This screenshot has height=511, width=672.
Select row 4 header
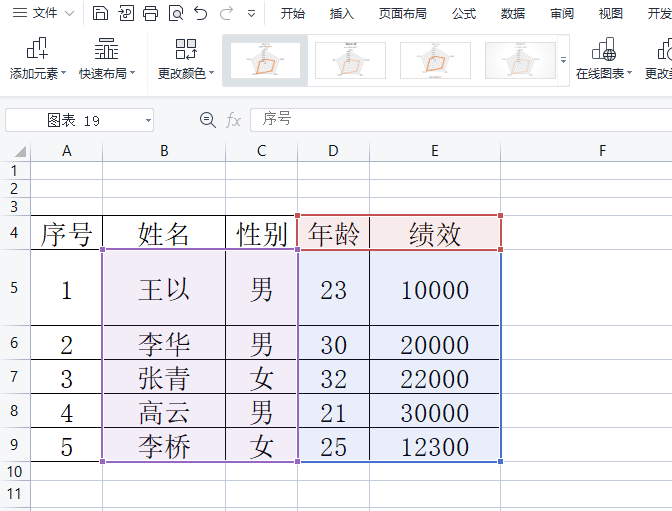15,233
